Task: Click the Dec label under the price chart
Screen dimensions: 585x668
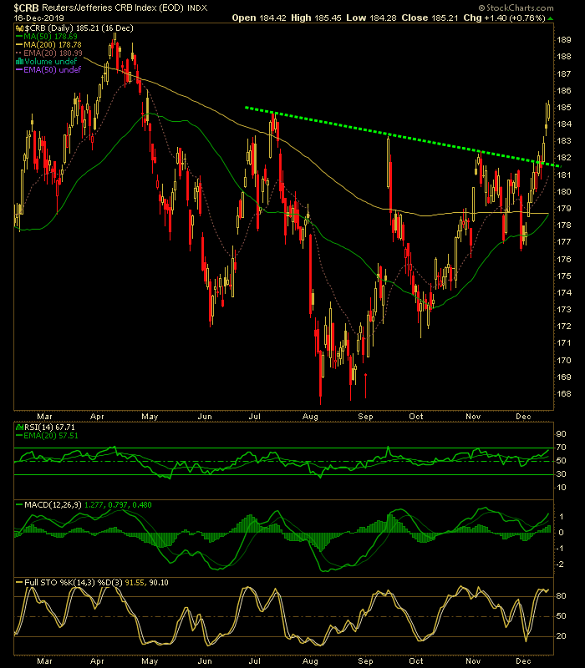Action: tap(523, 417)
